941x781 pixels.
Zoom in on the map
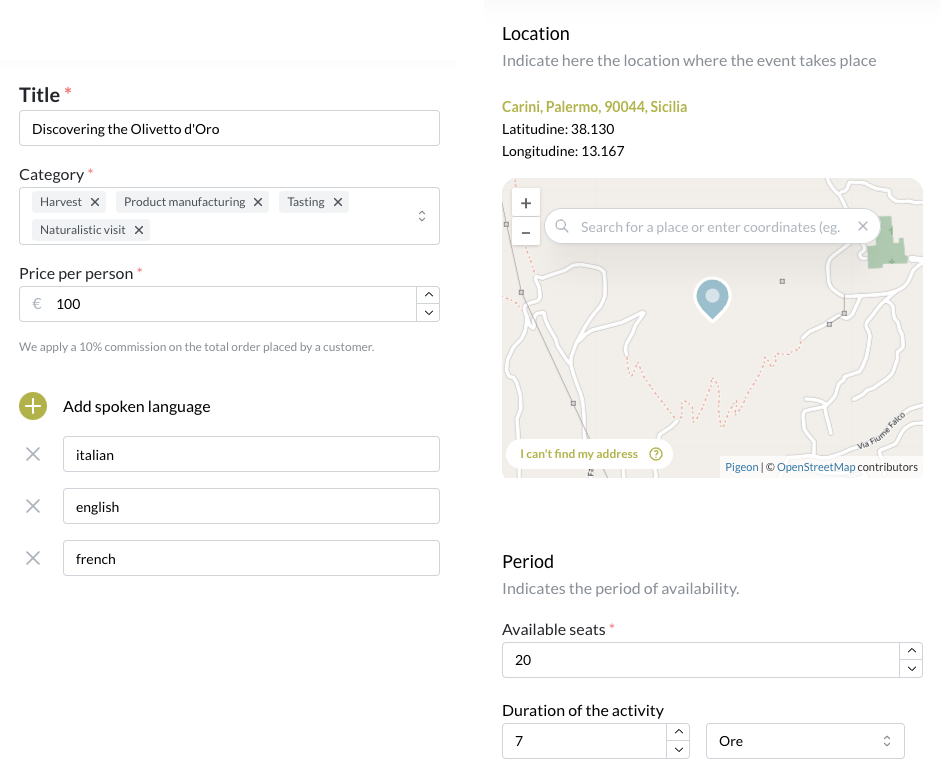[x=526, y=202]
